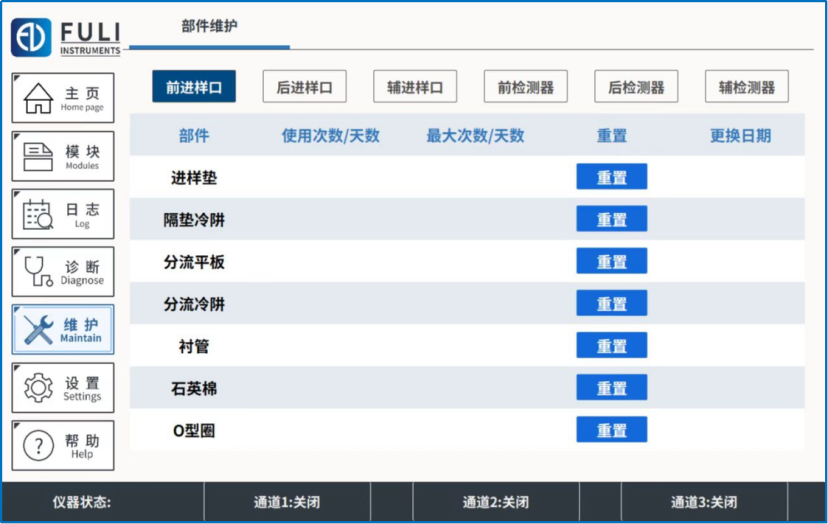Click the 部件 column header
The height and width of the screenshot is (524, 828).
click(x=194, y=136)
